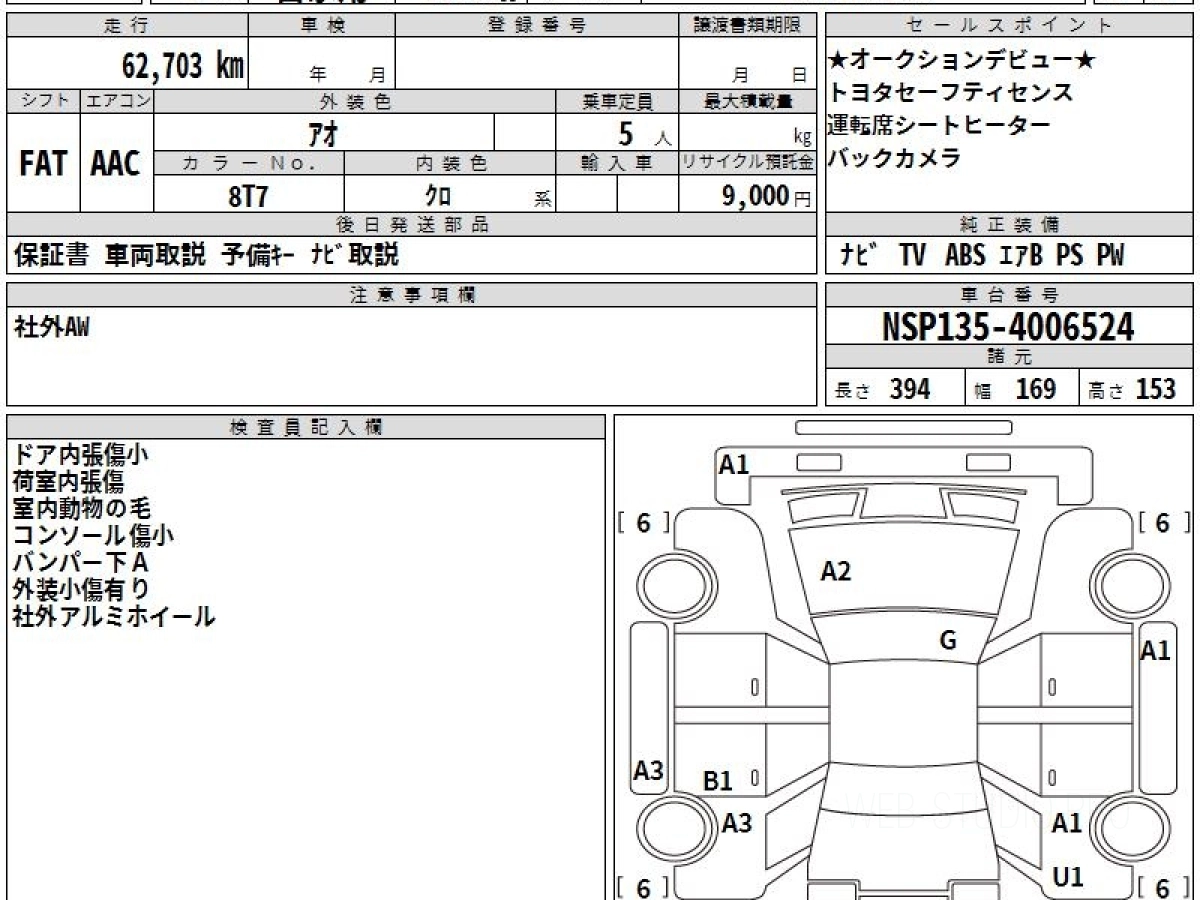Screen dimensions: 1200x900
Task: Select エアB in genuine equipment row
Action: click(x=1021, y=256)
